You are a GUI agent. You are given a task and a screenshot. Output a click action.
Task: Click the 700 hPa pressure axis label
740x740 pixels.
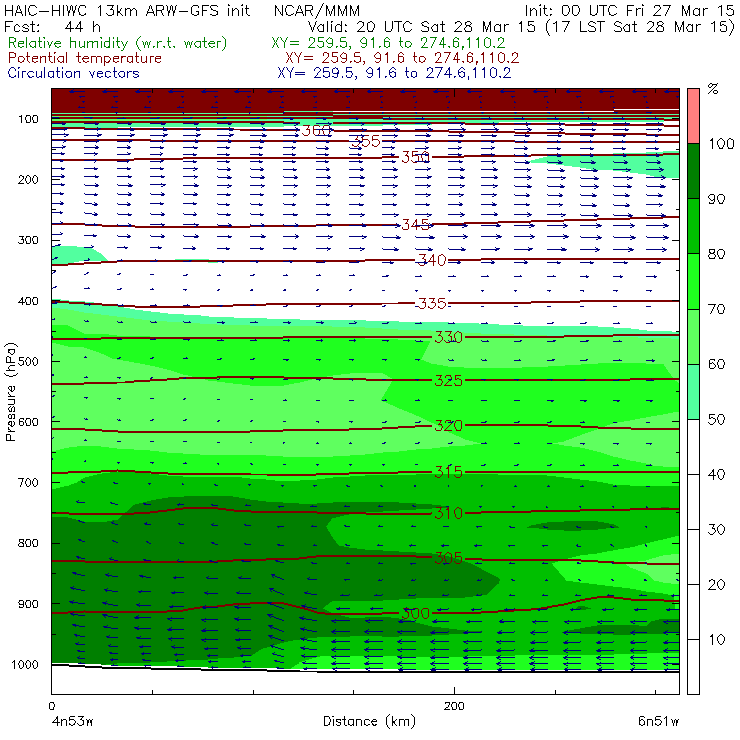[x=28, y=483]
